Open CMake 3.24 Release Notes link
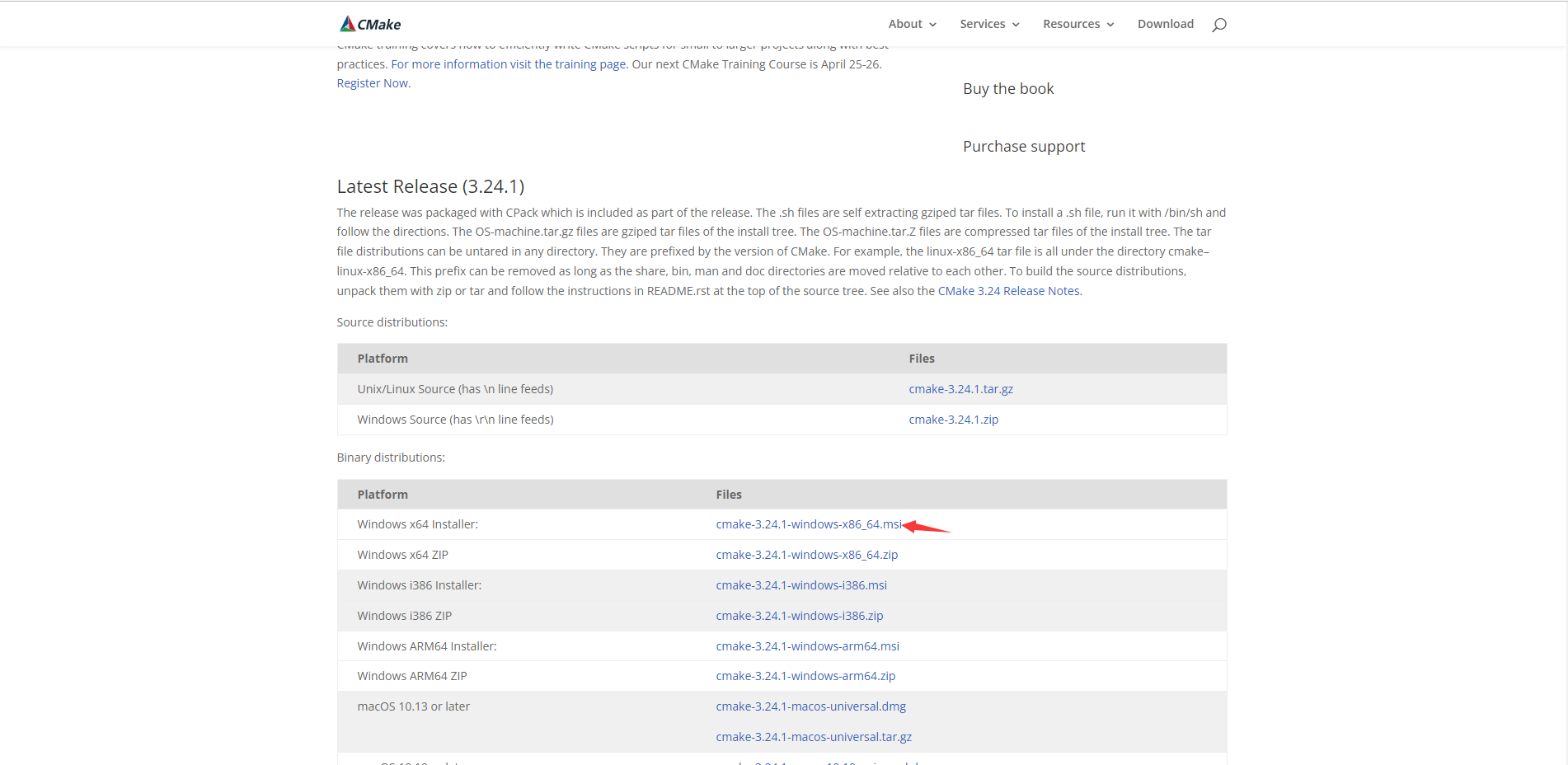 tap(1009, 291)
